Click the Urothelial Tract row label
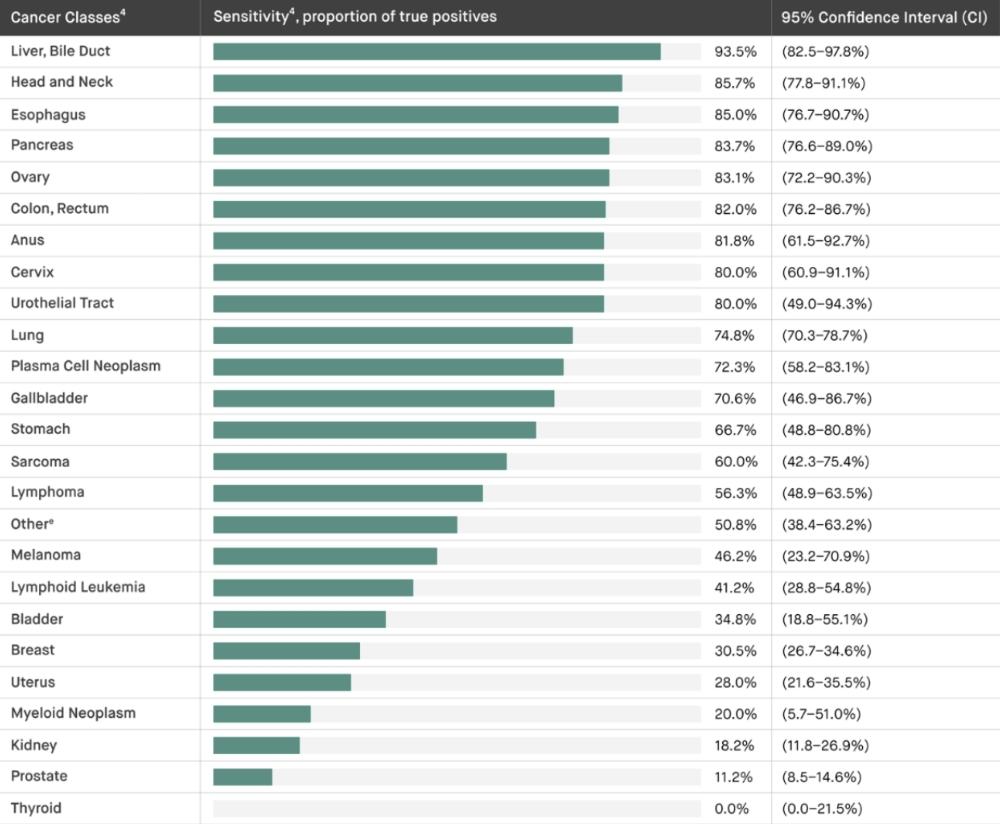 63,303
